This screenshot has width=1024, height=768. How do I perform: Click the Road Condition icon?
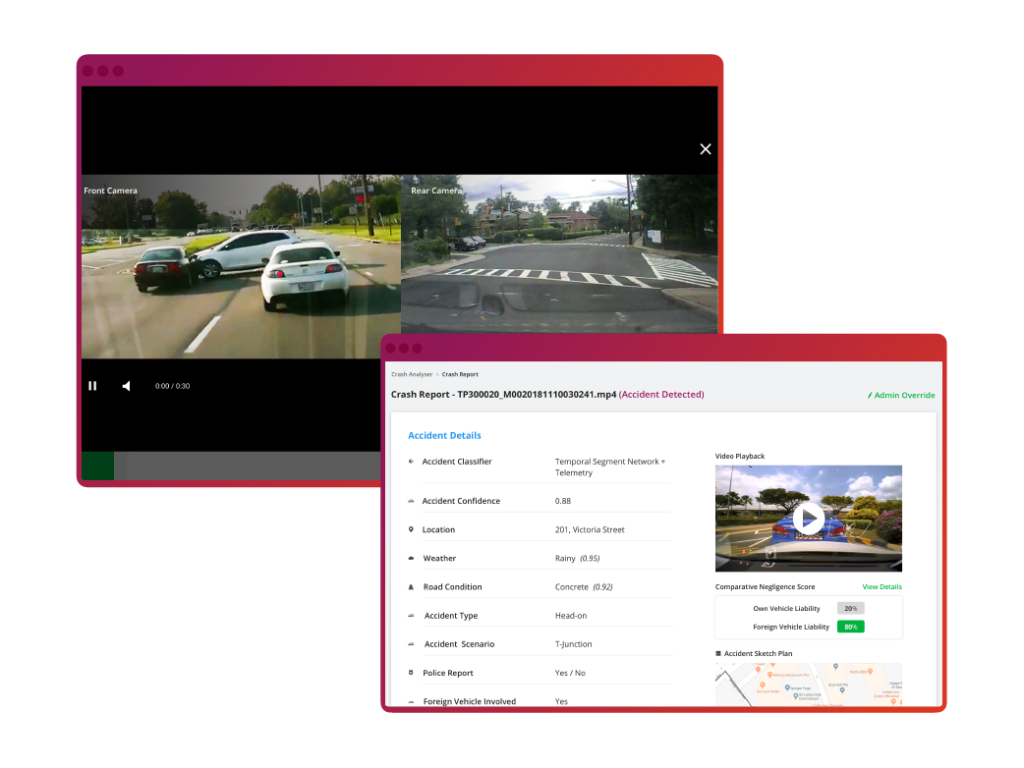[411, 587]
